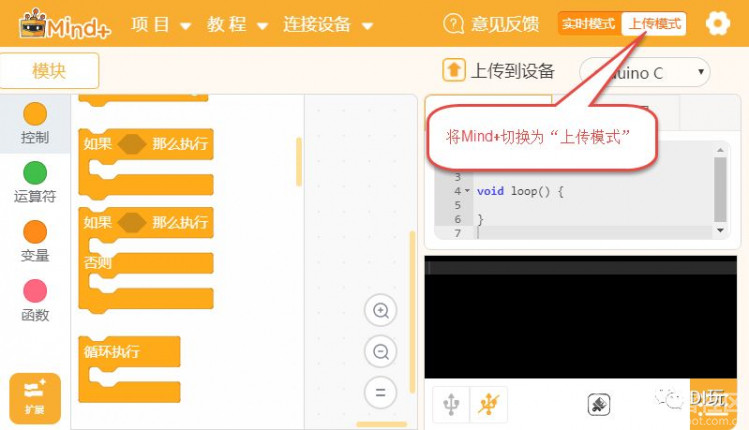The height and width of the screenshot is (430, 749).
Task: Click the void loop() code line
Action: 520,191
